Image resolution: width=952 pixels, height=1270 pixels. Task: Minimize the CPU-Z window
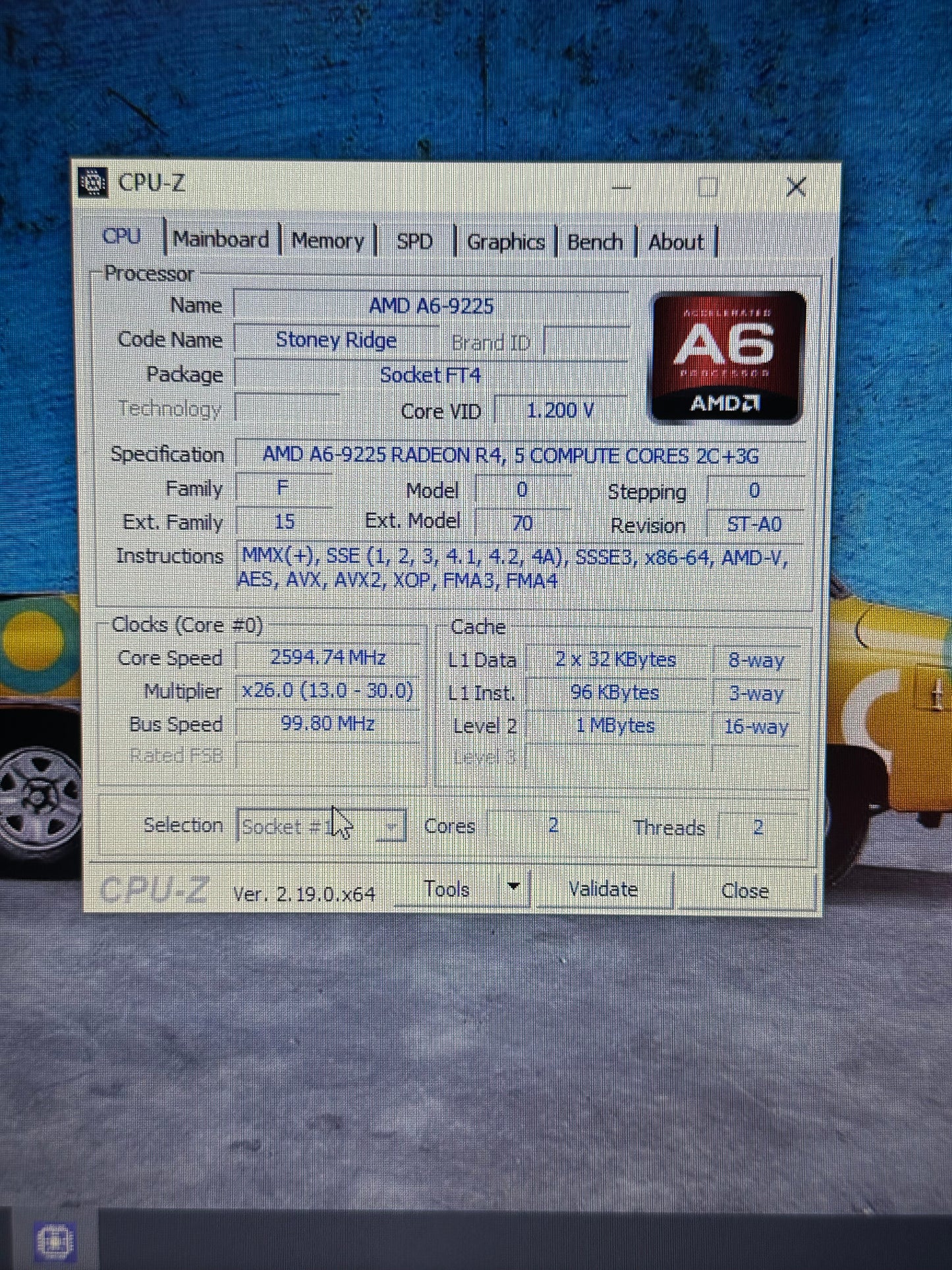tap(621, 187)
